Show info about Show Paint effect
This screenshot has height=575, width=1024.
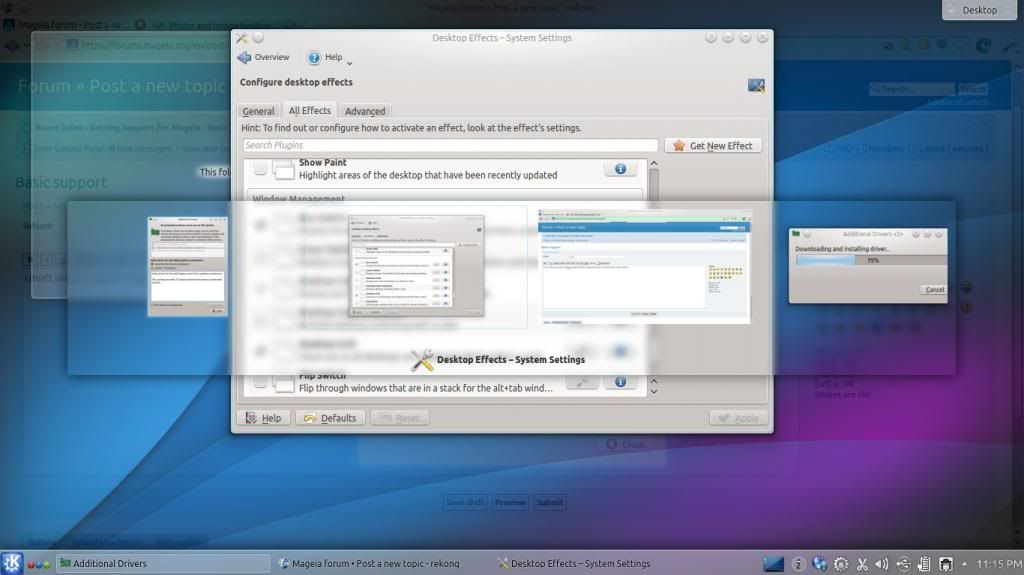[x=620, y=169]
